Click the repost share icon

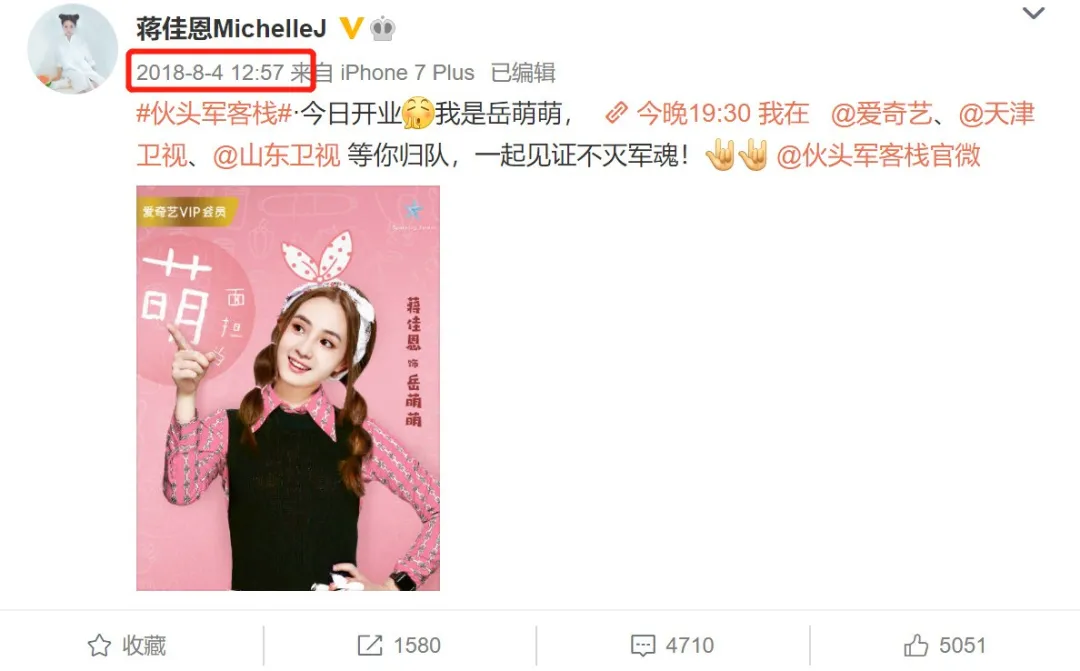point(370,646)
